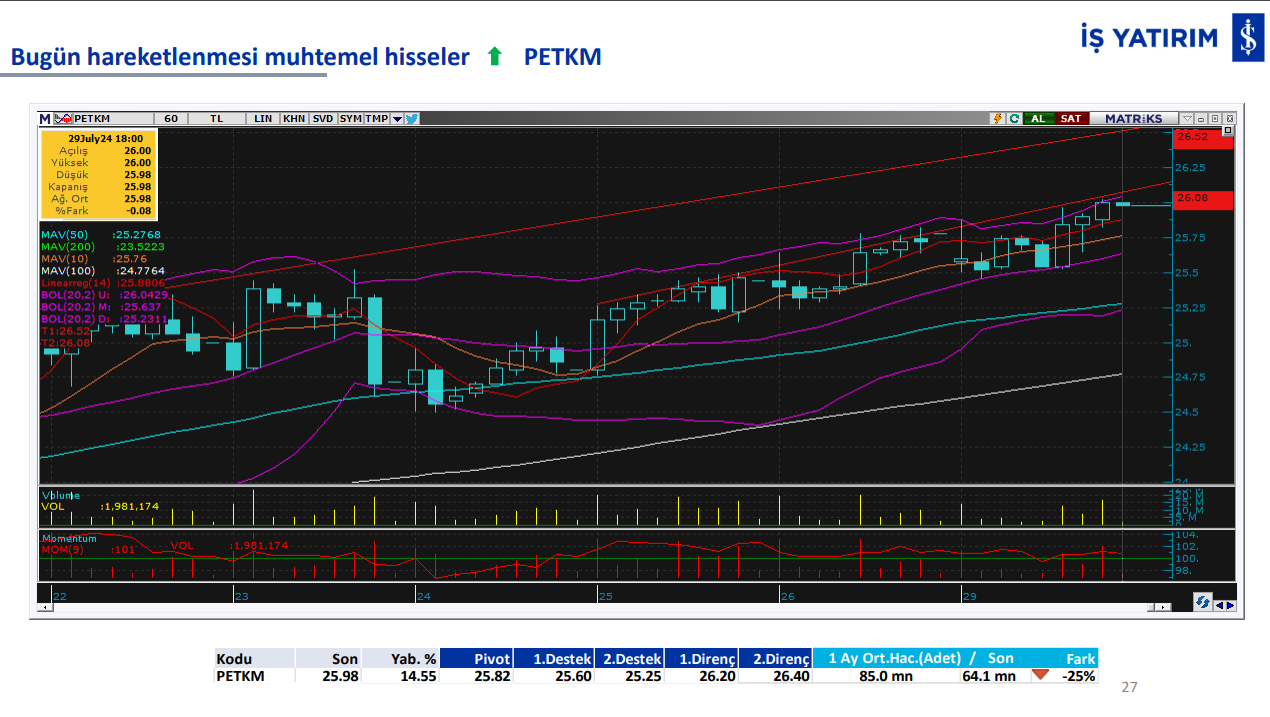This screenshot has height=717, width=1270.
Task: Change the 60 period interval field
Action: [x=171, y=118]
